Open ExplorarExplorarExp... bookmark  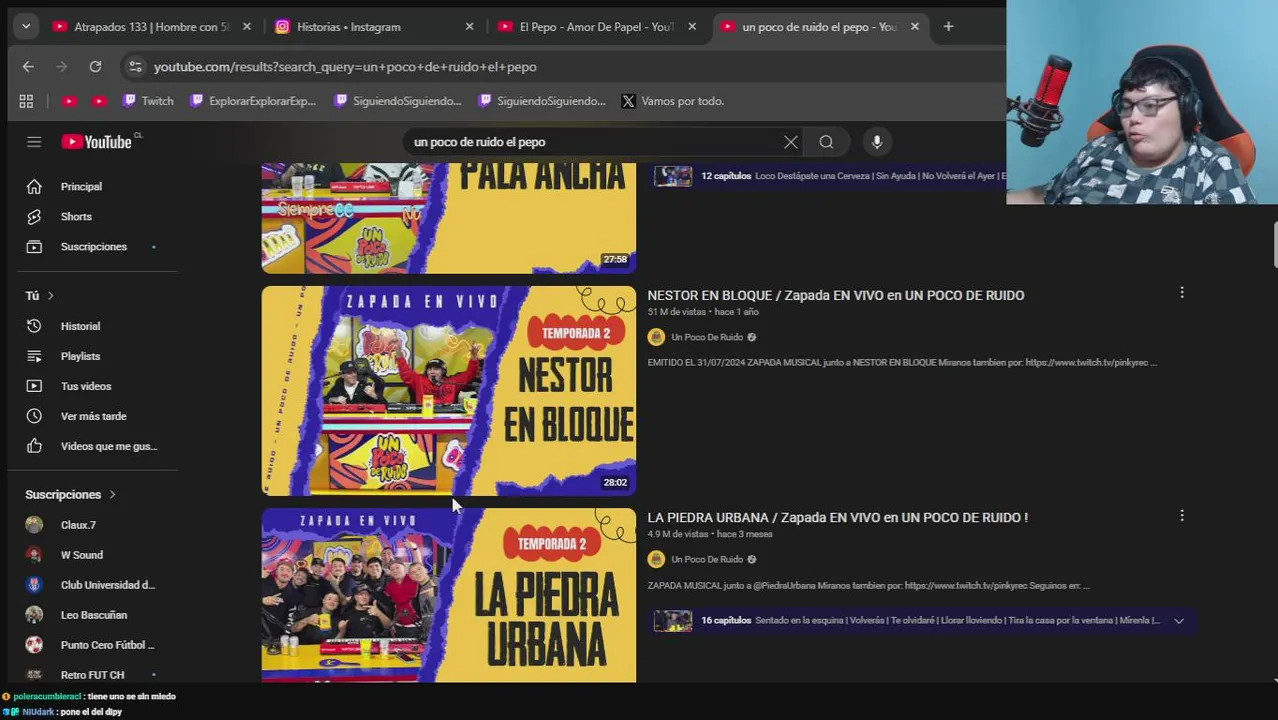coord(253,101)
